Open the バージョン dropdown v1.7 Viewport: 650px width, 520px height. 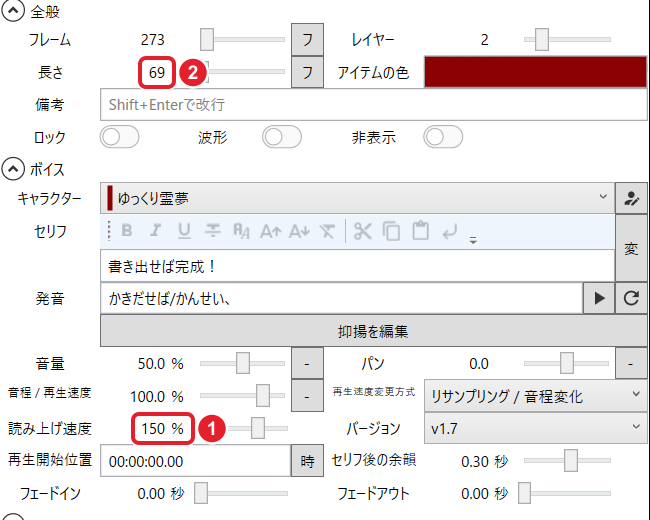click(x=535, y=428)
